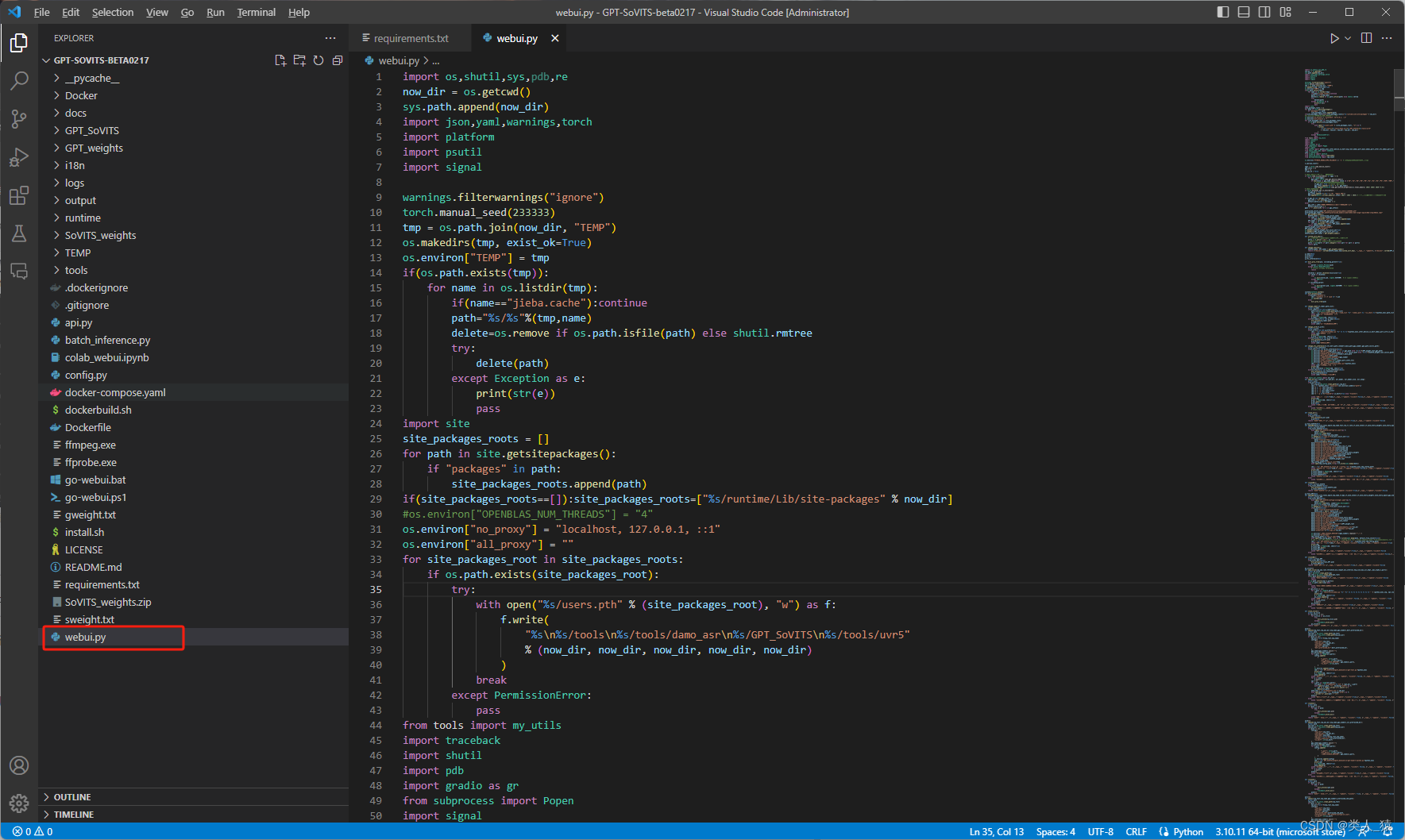Viewport: 1405px width, 840px height.
Task: Open the Run and Debug view
Action: [19, 156]
